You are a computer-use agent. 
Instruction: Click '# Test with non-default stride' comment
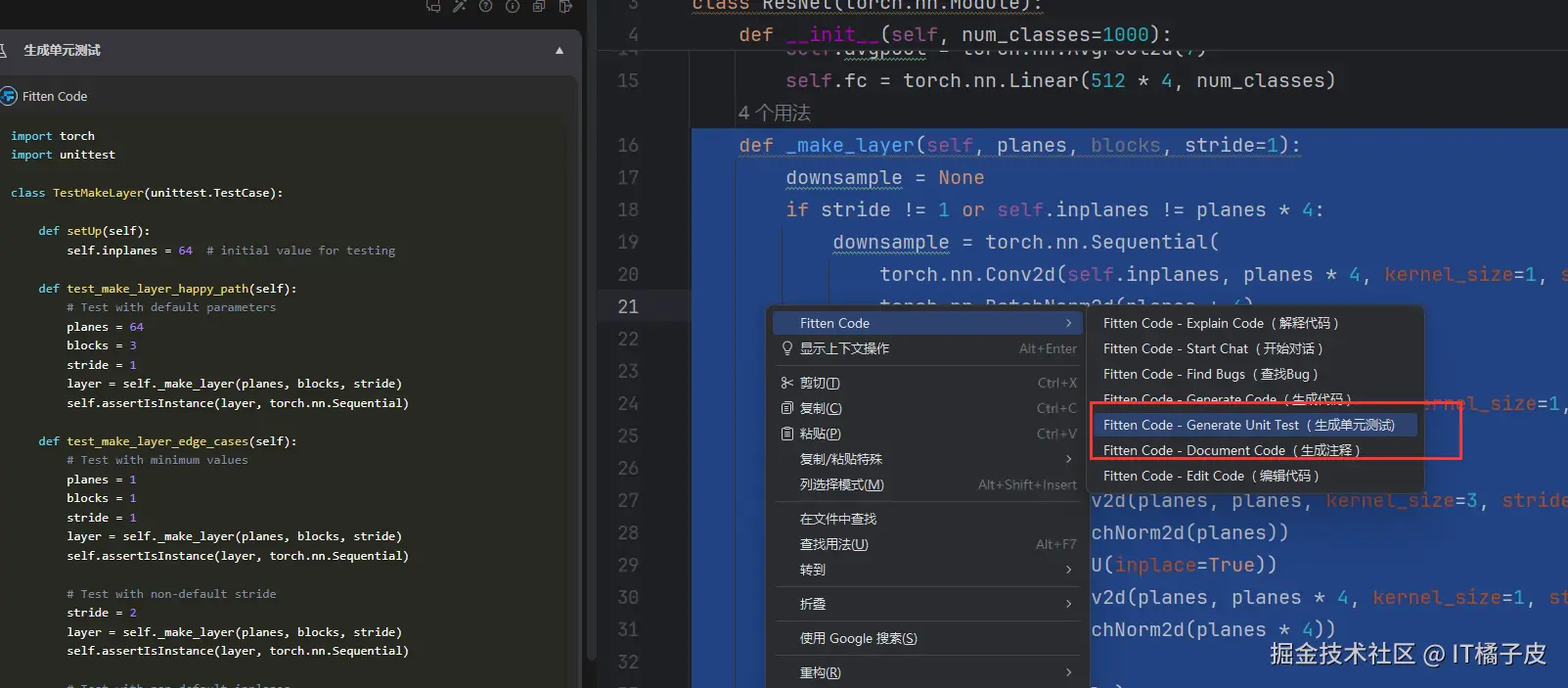coord(171,594)
